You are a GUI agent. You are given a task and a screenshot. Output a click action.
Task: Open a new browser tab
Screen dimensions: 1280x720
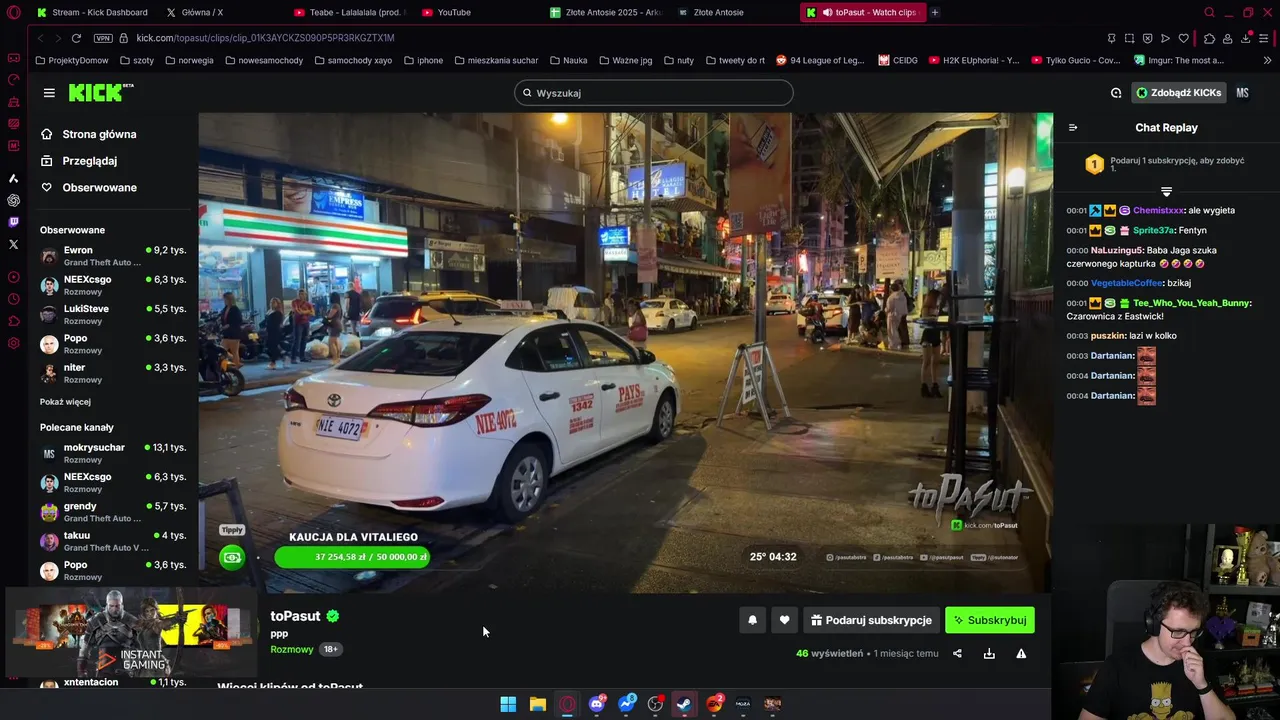pos(935,12)
